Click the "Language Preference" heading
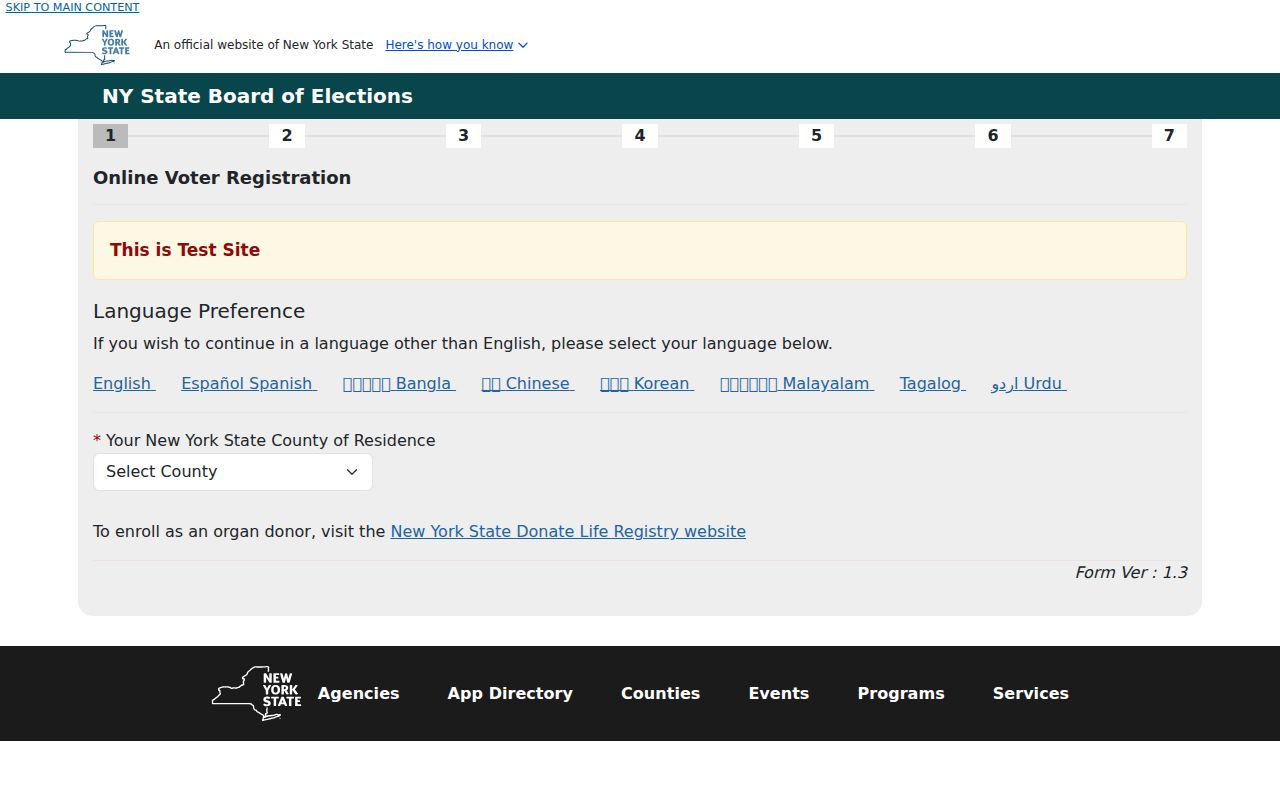 click(199, 311)
